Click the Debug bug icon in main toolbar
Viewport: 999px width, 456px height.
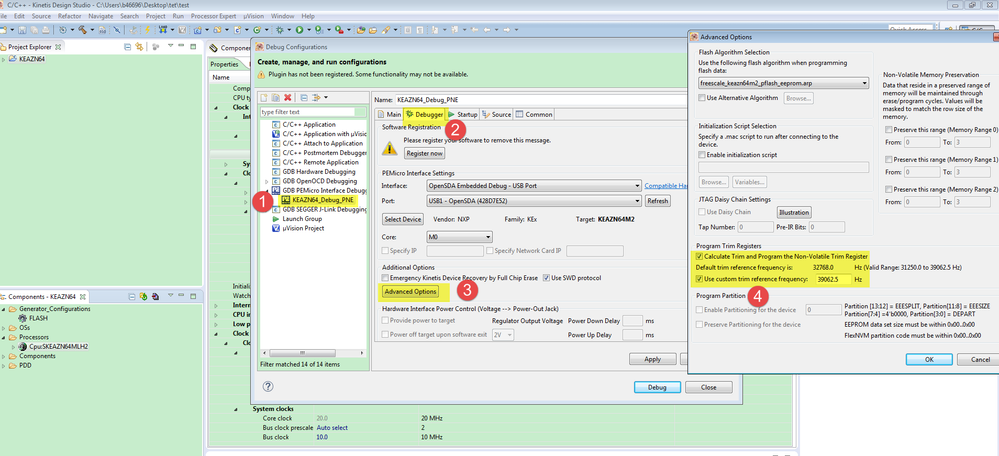pyautogui.click(x=279, y=30)
